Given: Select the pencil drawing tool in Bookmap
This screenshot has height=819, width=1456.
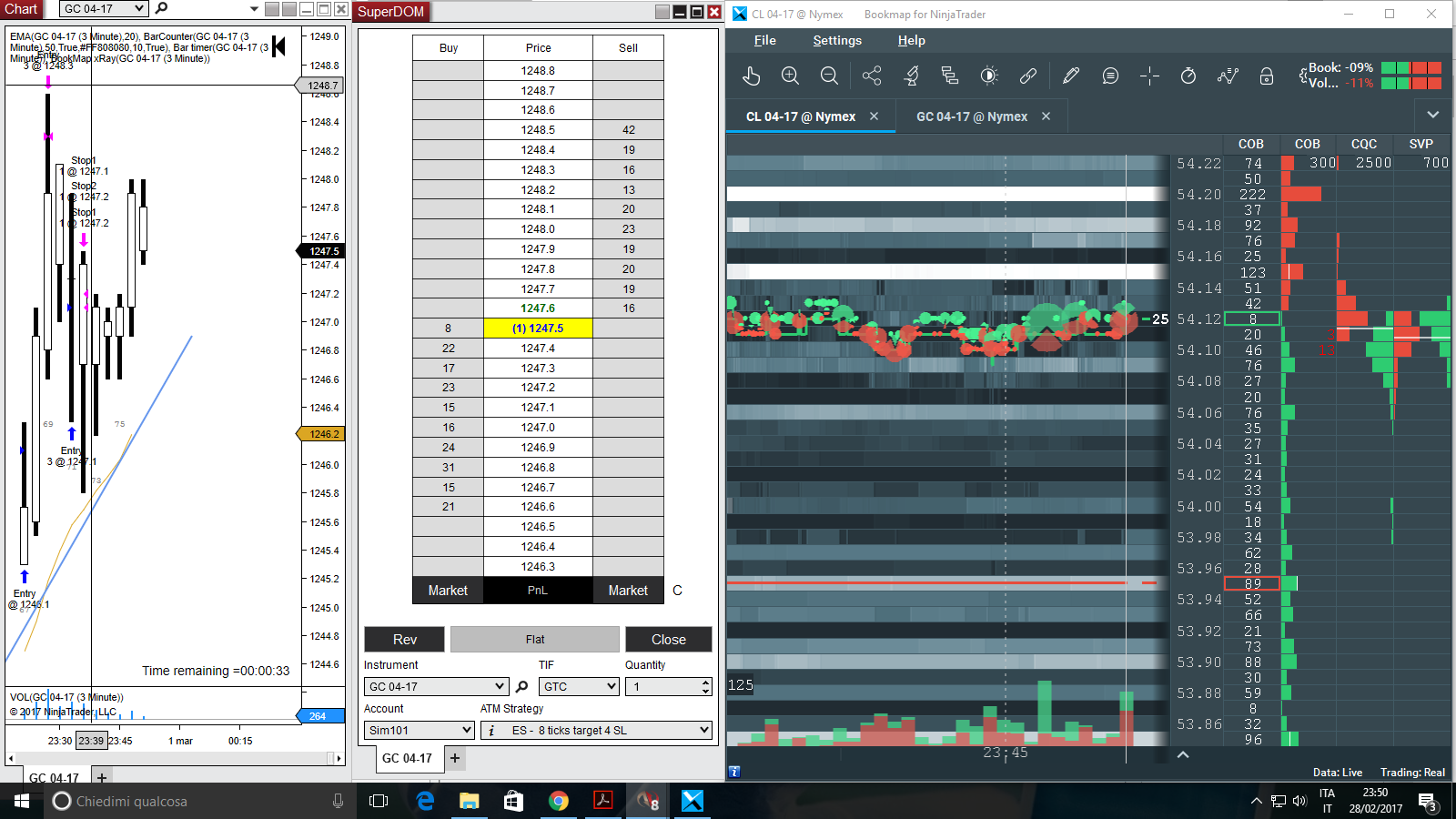Looking at the screenshot, I should click(x=1071, y=76).
